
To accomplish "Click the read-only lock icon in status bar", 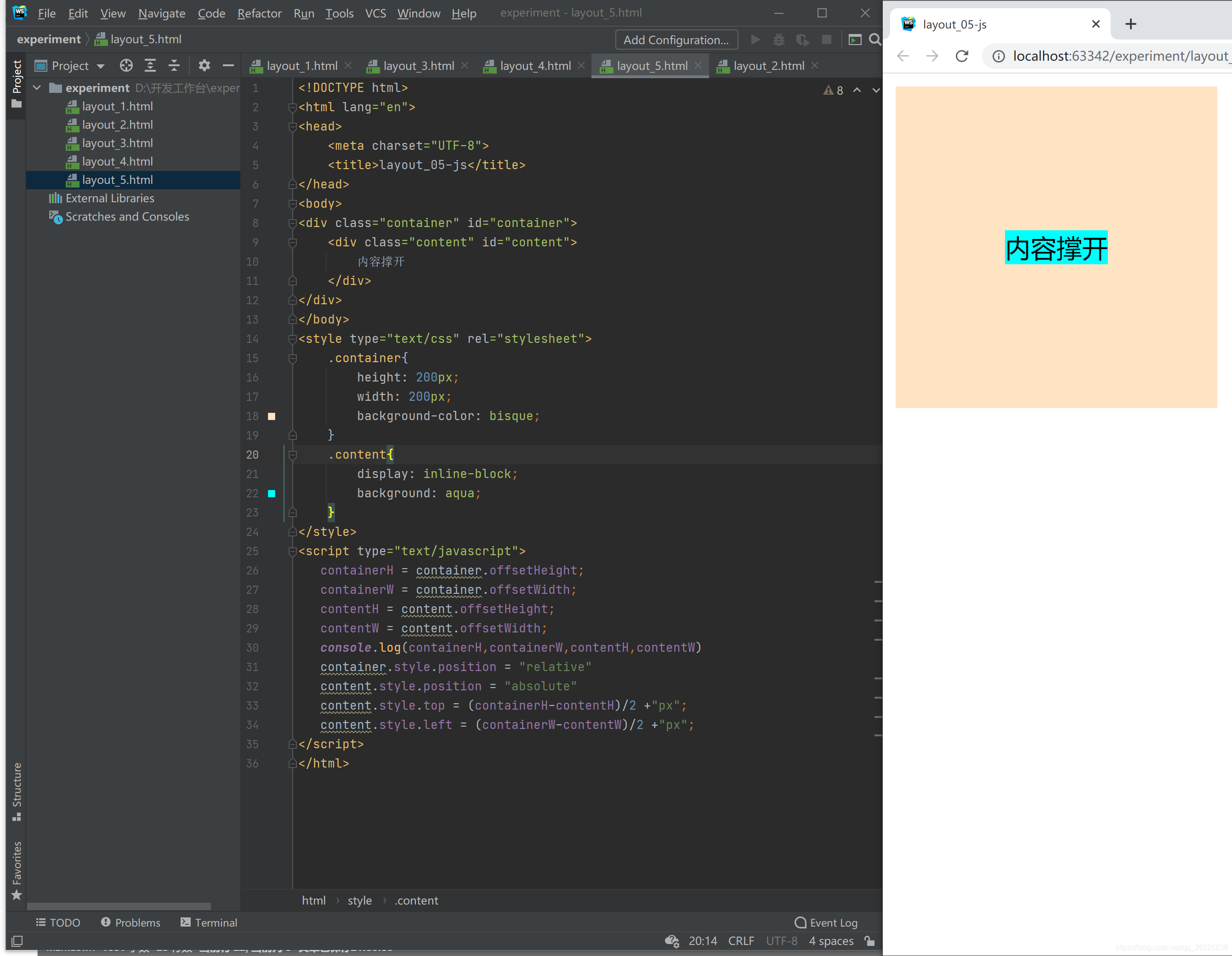I will pyautogui.click(x=870, y=941).
